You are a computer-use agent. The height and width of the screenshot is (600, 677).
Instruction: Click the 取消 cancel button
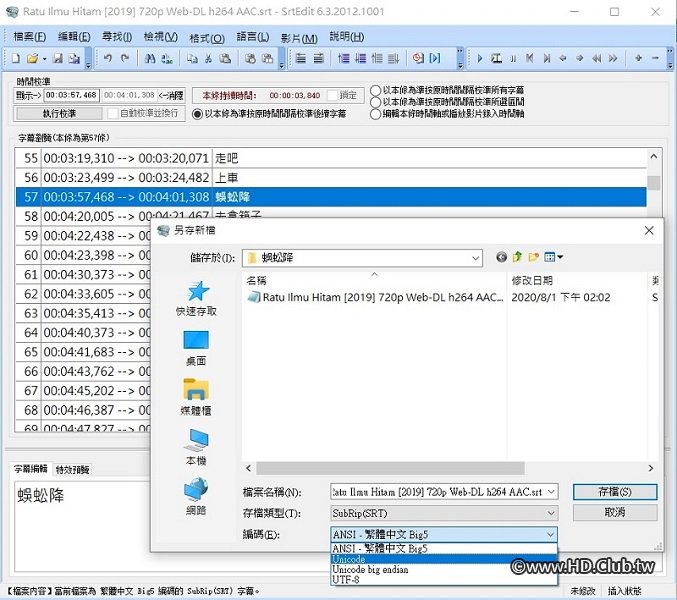[x=615, y=513]
